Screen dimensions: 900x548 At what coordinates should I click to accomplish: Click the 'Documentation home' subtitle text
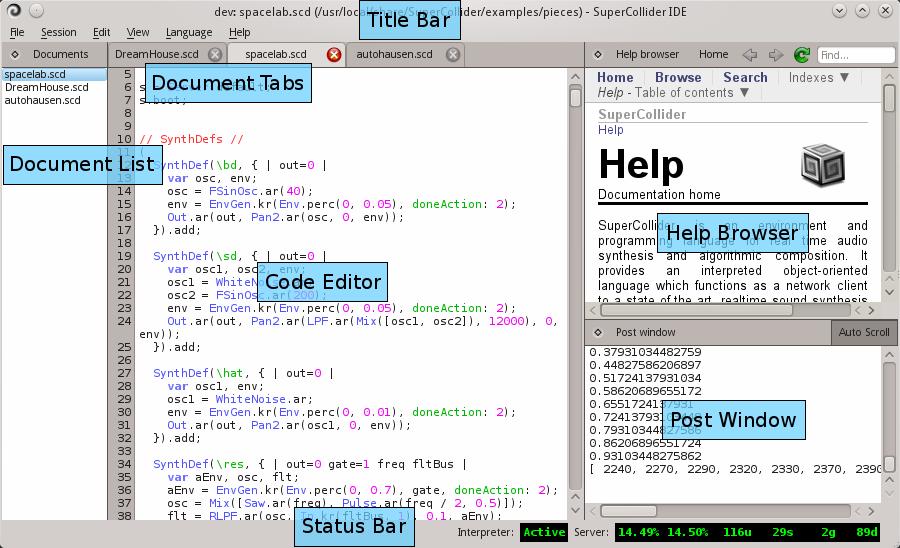click(659, 195)
